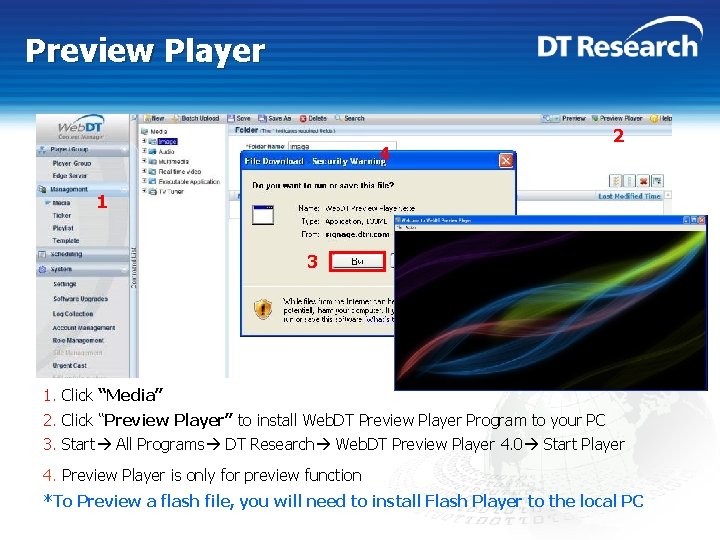The image size is (720, 540).
Task: Click the WebDT Content Manager logo
Action: point(81,127)
